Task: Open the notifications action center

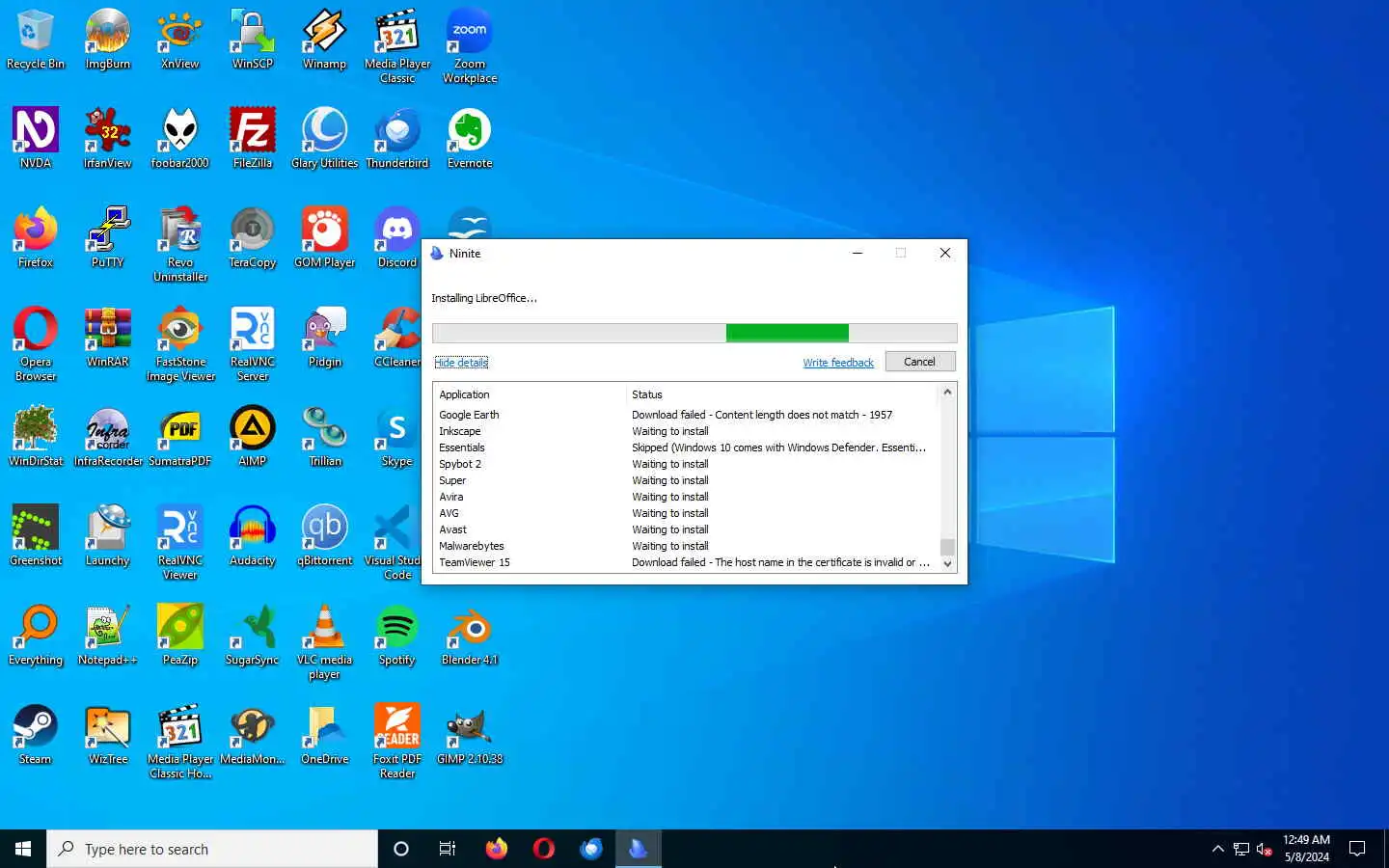Action: [x=1357, y=849]
